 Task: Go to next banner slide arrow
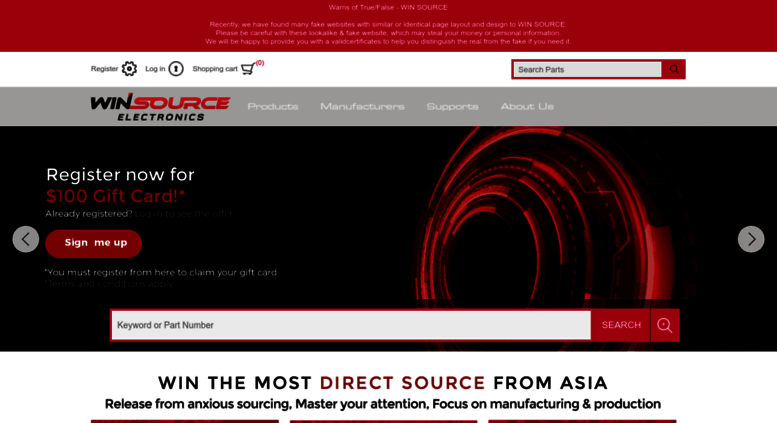click(x=751, y=239)
